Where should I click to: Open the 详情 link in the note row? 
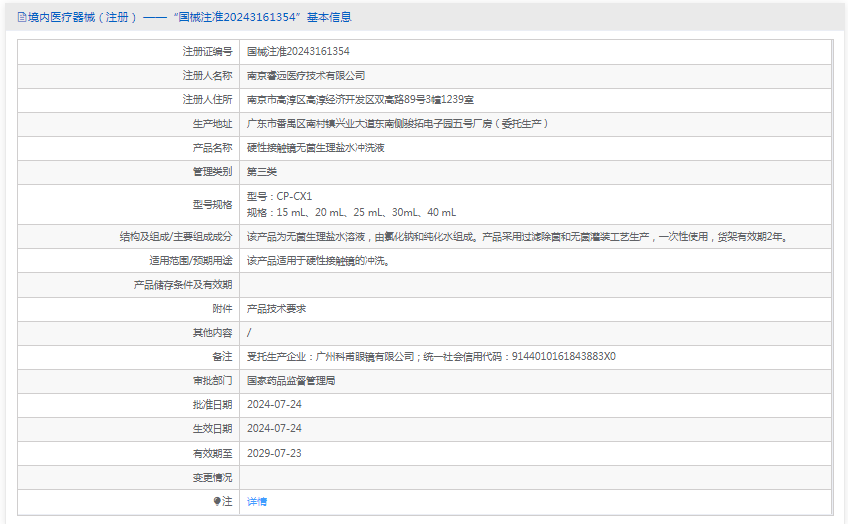coord(257,501)
